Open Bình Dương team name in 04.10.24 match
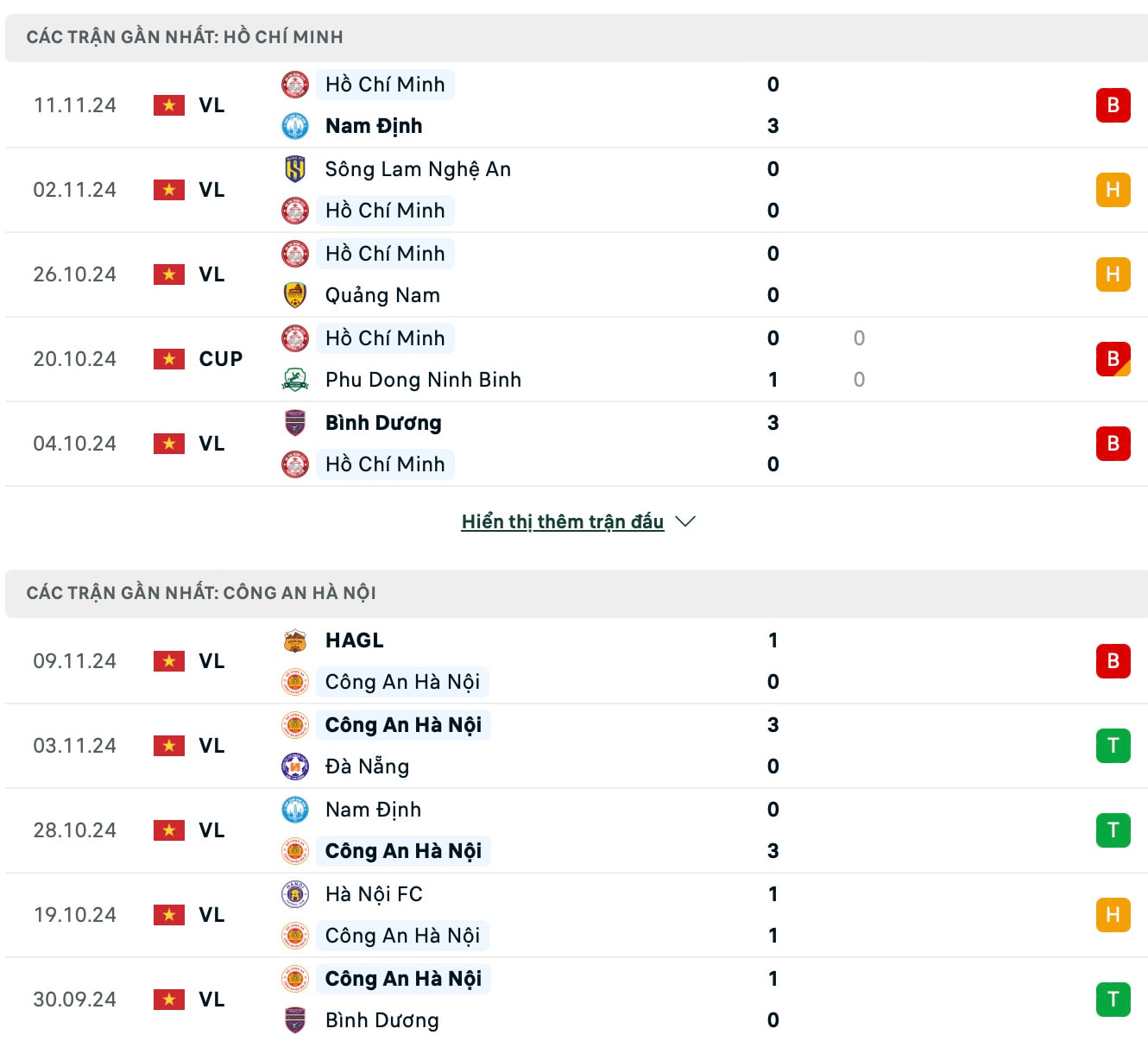The height and width of the screenshot is (1041, 1148). (383, 423)
